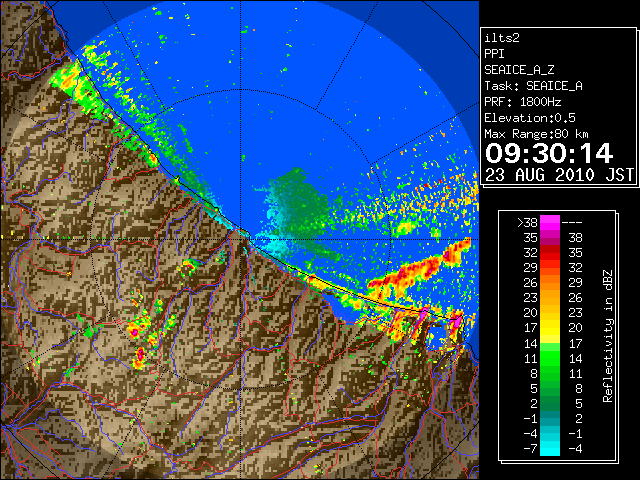Select the date '23 AUG 2010 JST'
This screenshot has height=480, width=640.
coord(559,175)
